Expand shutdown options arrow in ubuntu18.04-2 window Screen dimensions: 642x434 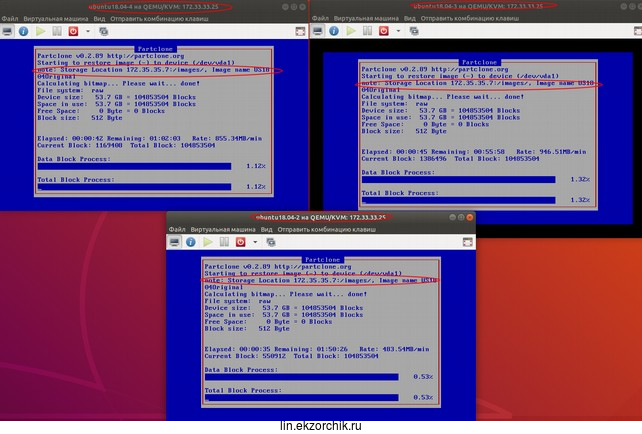click(257, 241)
